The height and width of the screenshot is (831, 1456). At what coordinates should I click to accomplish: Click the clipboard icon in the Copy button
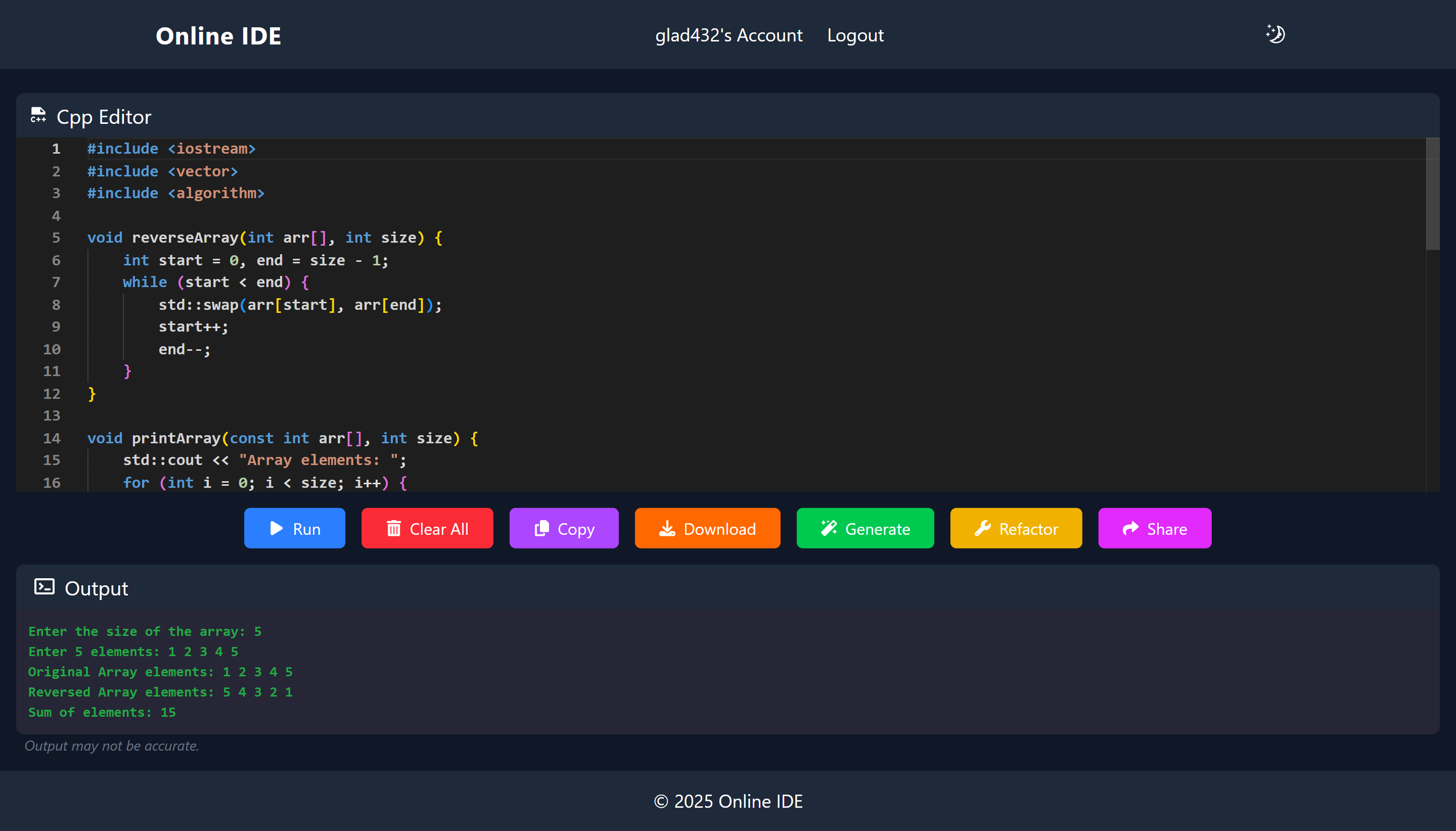pos(541,529)
